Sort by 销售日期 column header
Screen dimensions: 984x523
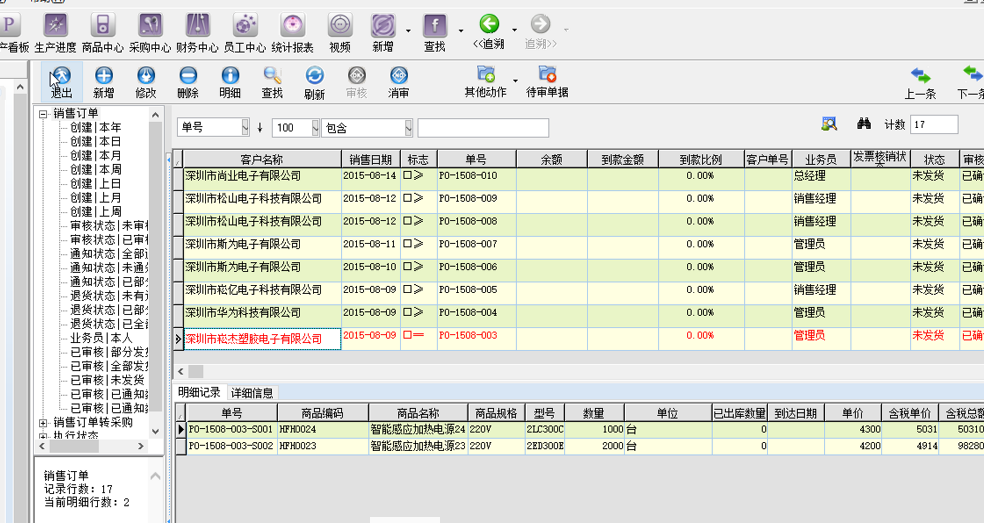[x=371, y=159]
